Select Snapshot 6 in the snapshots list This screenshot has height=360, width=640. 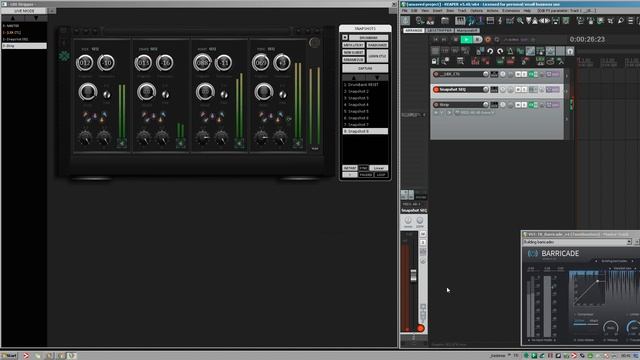(365, 118)
